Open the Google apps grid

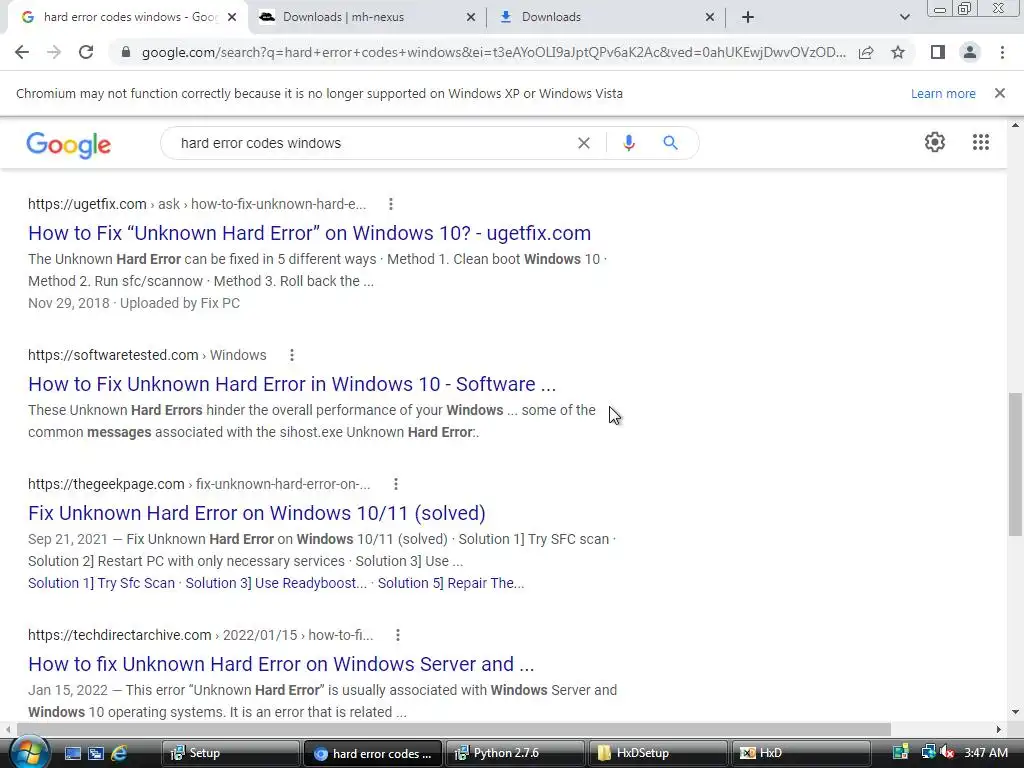pyautogui.click(x=981, y=142)
